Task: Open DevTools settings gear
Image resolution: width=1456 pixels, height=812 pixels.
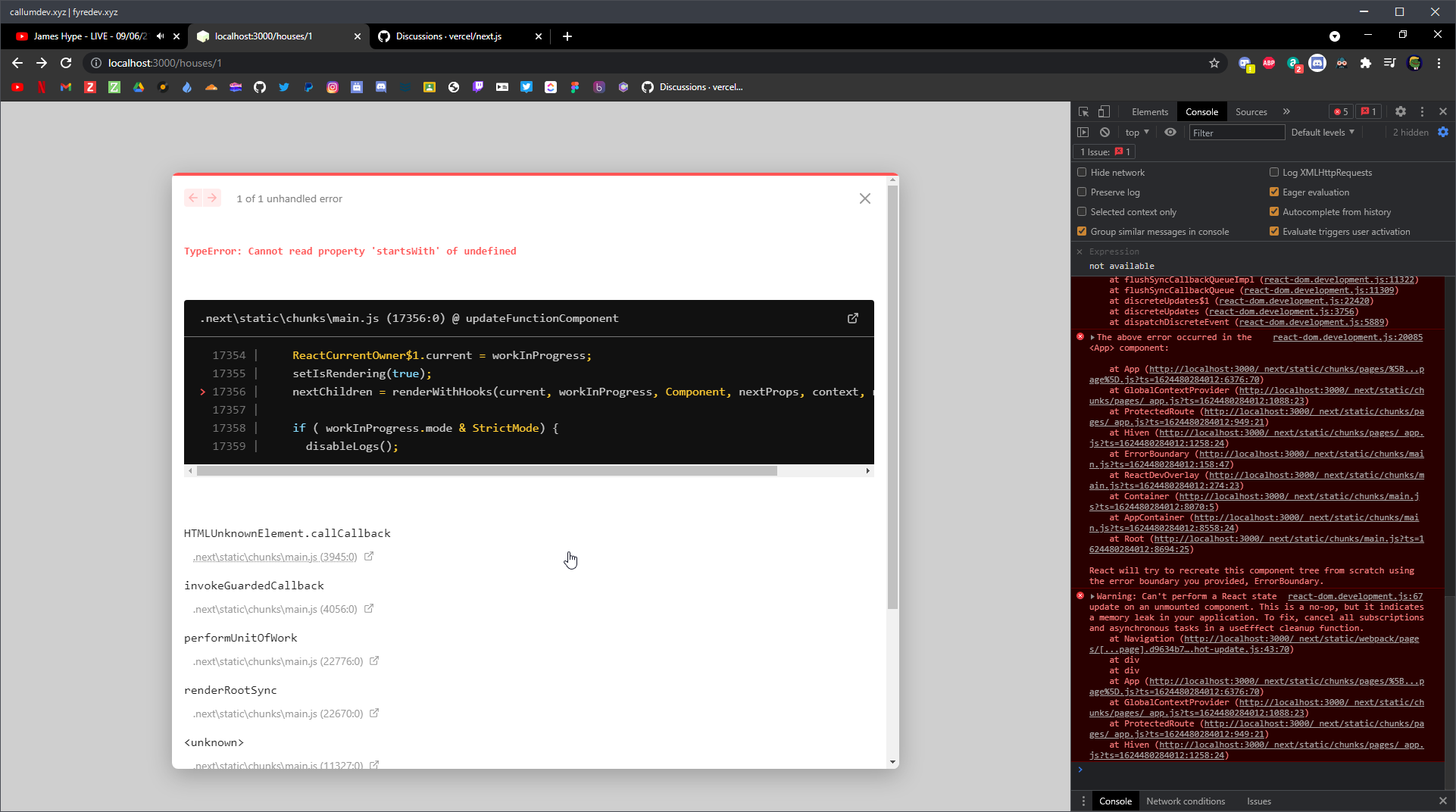Action: 1400,111
